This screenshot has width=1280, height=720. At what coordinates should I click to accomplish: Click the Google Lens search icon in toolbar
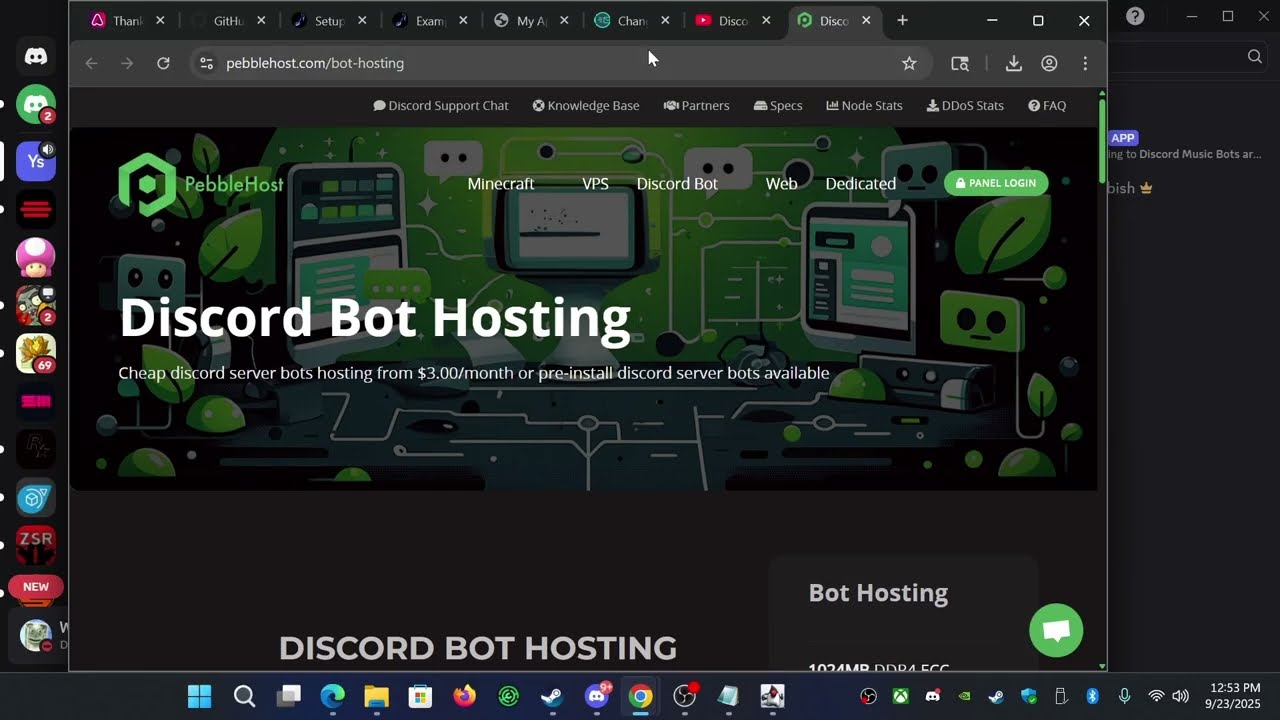(x=960, y=63)
